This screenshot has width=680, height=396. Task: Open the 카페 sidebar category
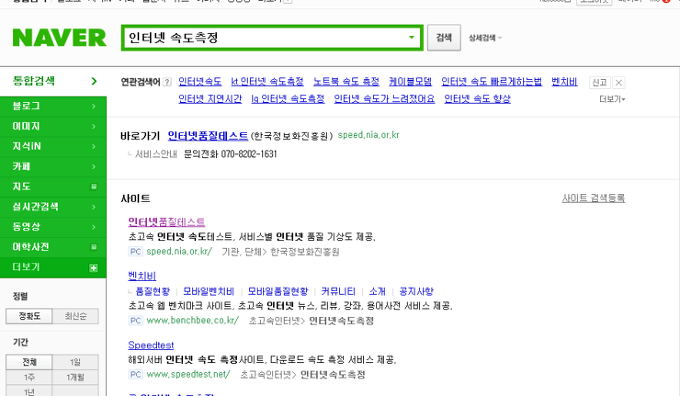coord(53,167)
